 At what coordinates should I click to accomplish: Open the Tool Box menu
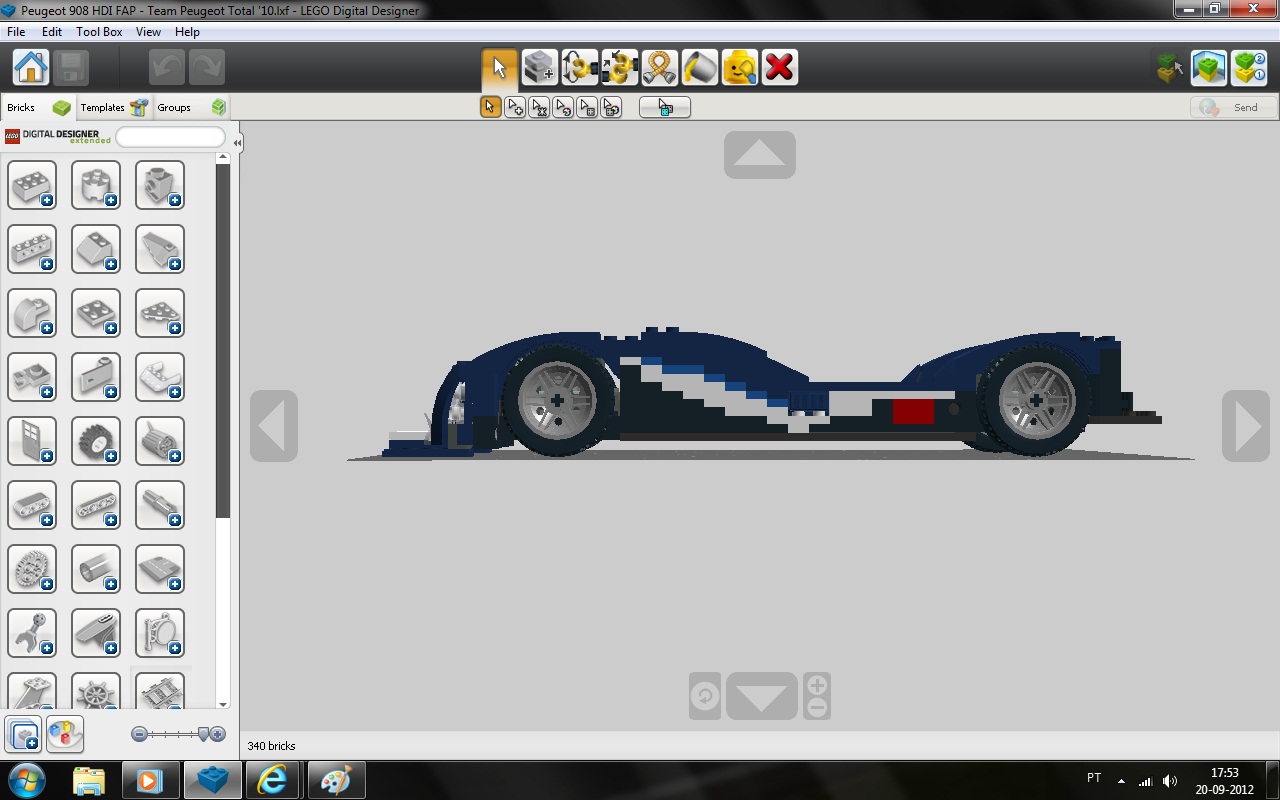point(99,32)
